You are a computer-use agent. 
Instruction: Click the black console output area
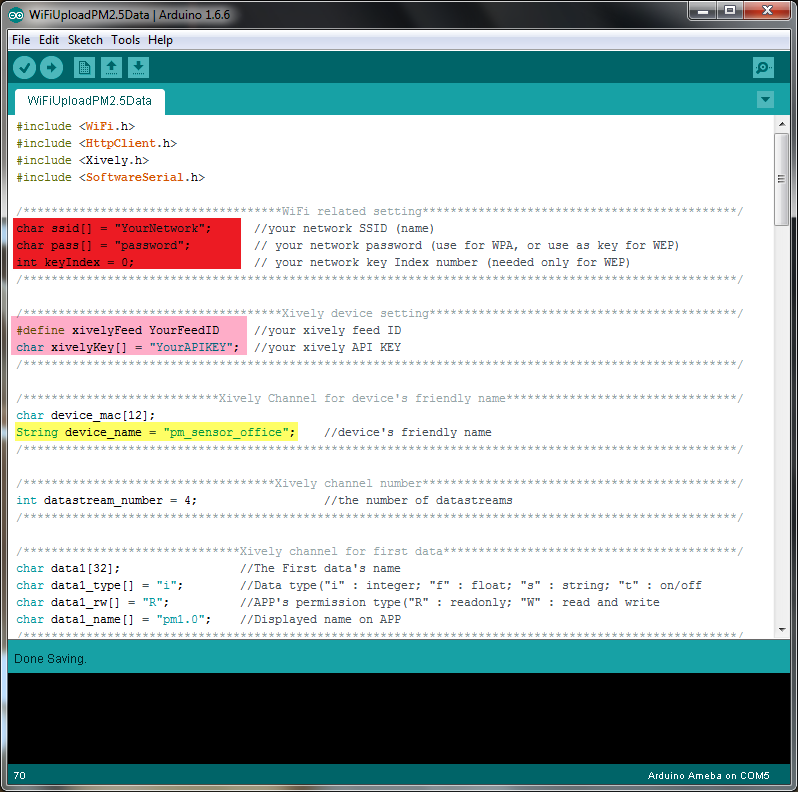pyautogui.click(x=398, y=718)
